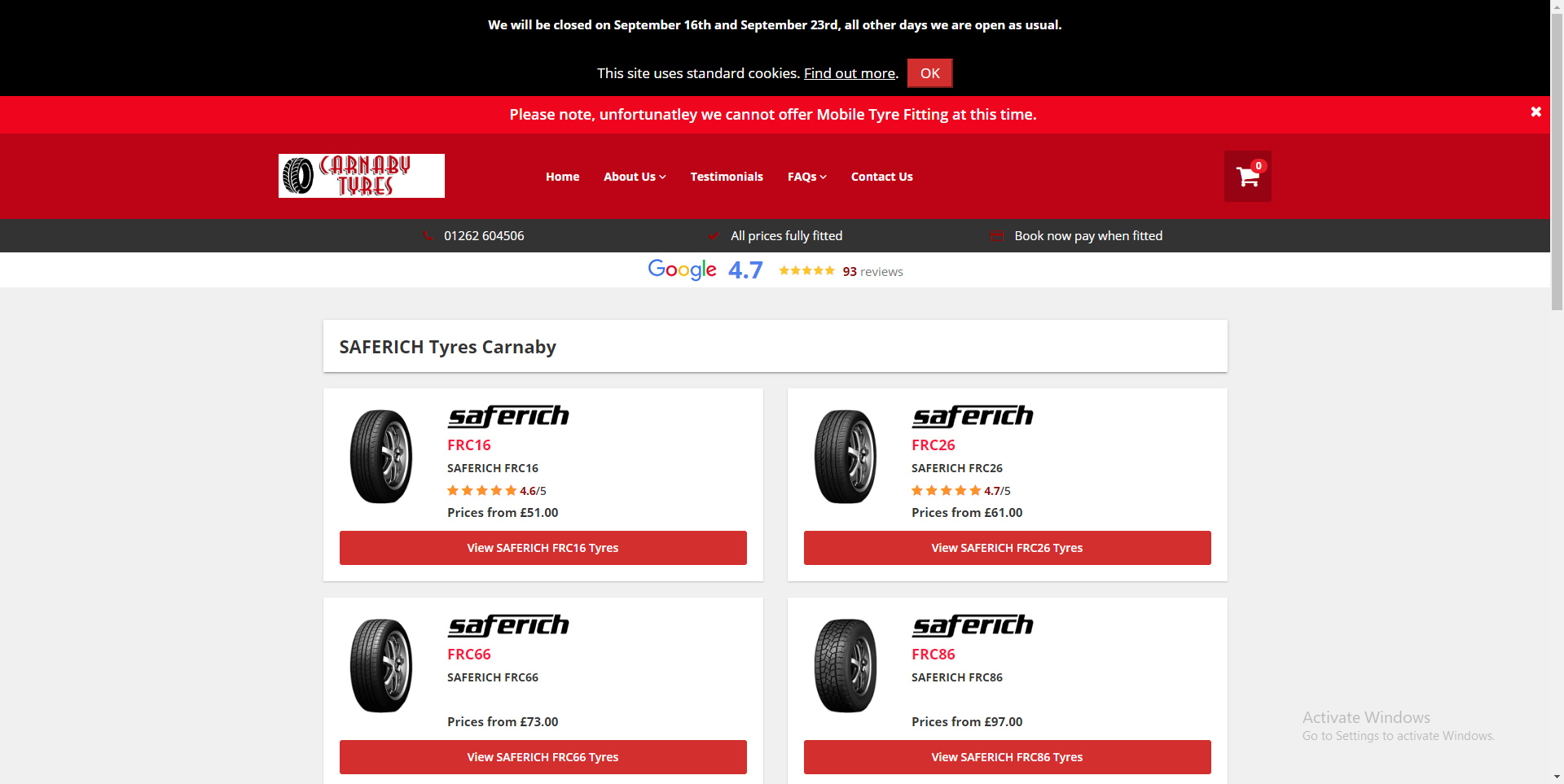Click the icon beside Book now pay when fitted
The image size is (1564, 784).
[995, 236]
